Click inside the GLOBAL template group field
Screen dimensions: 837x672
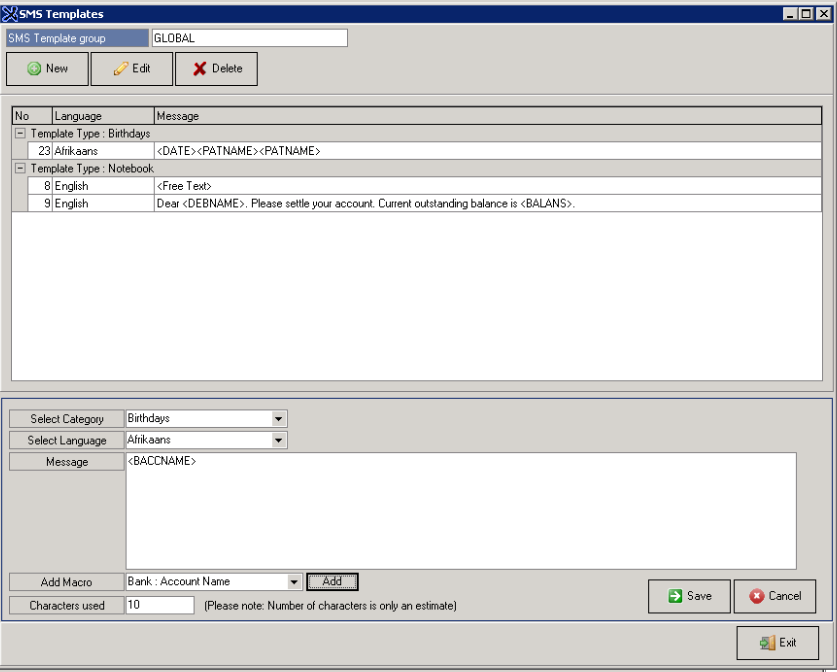(x=248, y=37)
